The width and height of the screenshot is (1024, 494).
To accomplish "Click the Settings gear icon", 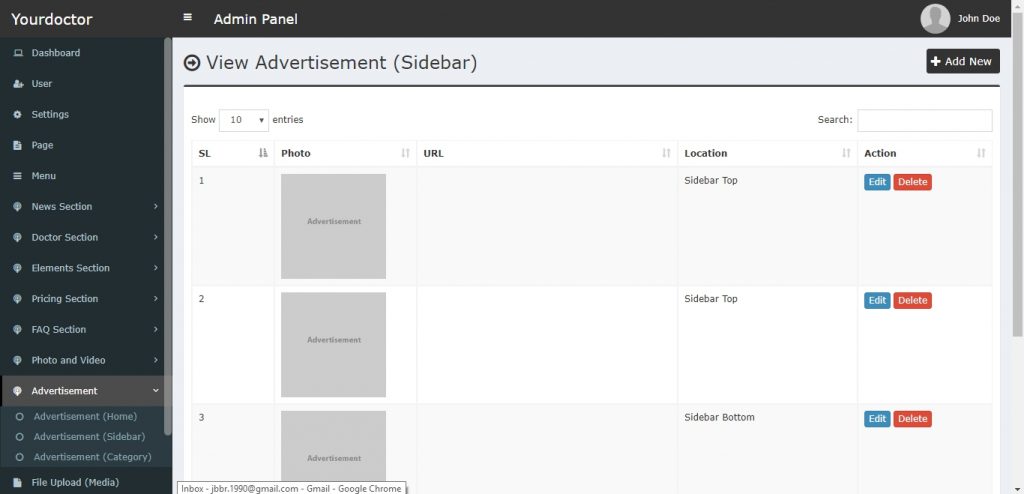I will pos(18,114).
